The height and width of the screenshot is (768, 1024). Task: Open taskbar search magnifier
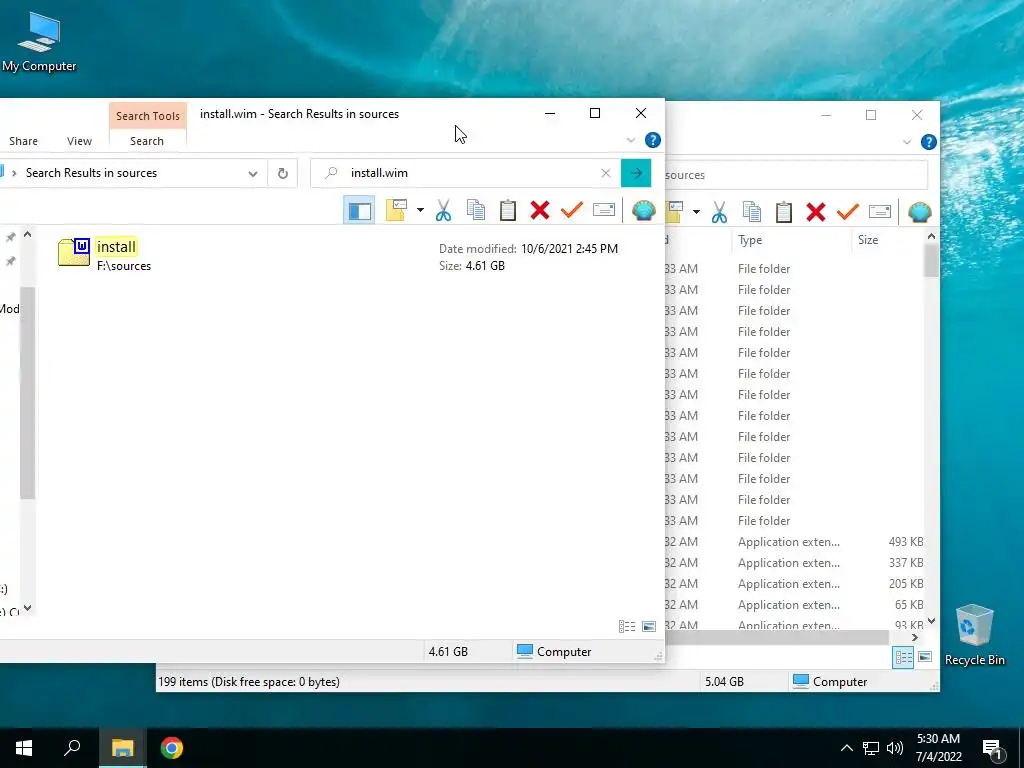pos(72,748)
